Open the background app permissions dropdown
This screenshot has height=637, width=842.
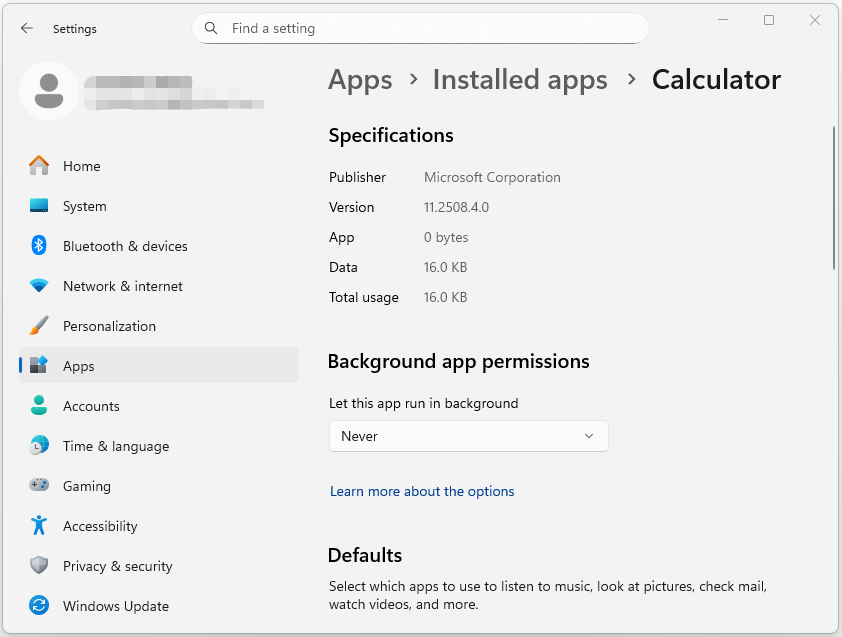(x=468, y=436)
